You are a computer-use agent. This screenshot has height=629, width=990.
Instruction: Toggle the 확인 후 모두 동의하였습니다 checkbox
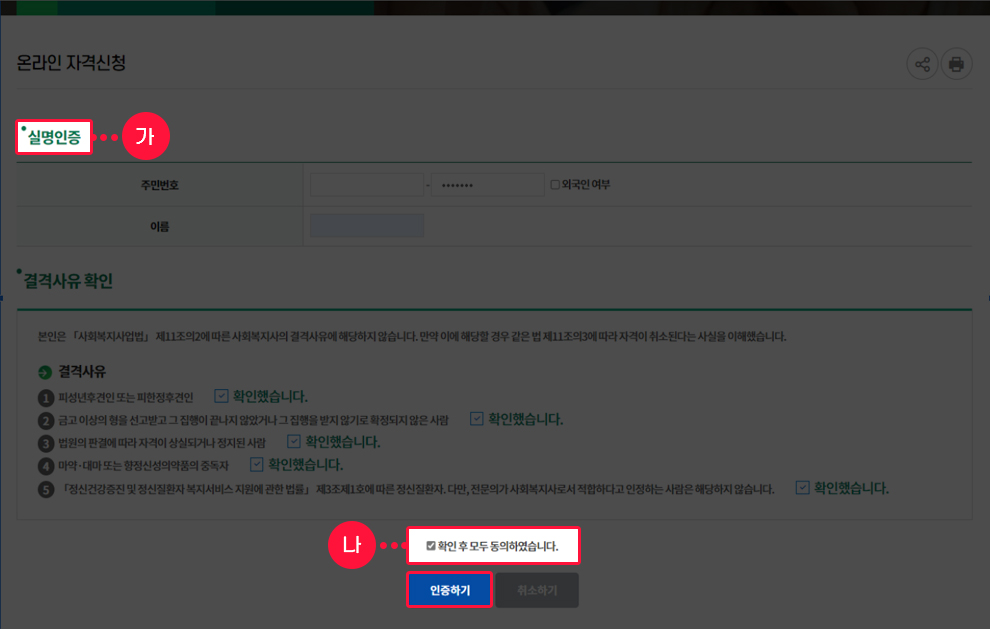coord(428,546)
